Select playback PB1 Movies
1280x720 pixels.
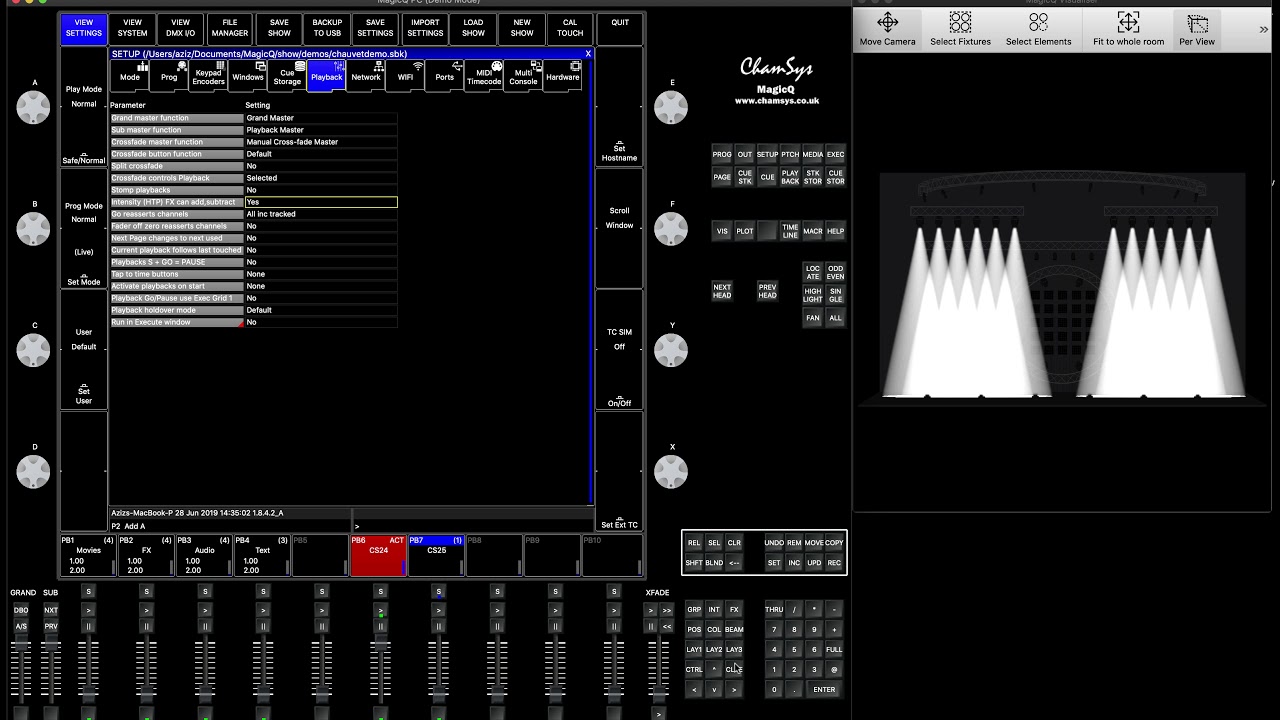click(x=88, y=556)
